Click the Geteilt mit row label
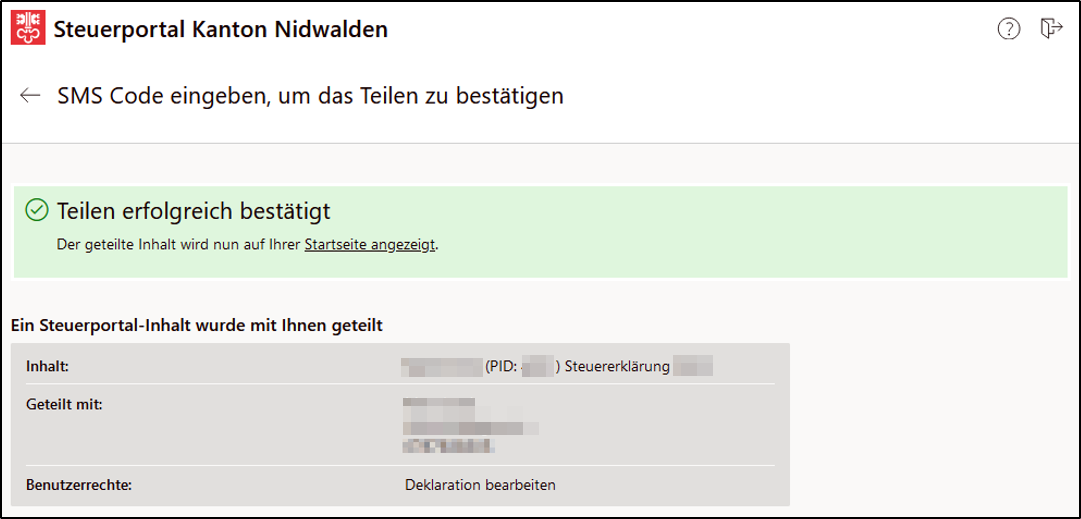This screenshot has height=519, width=1081. 64,405
